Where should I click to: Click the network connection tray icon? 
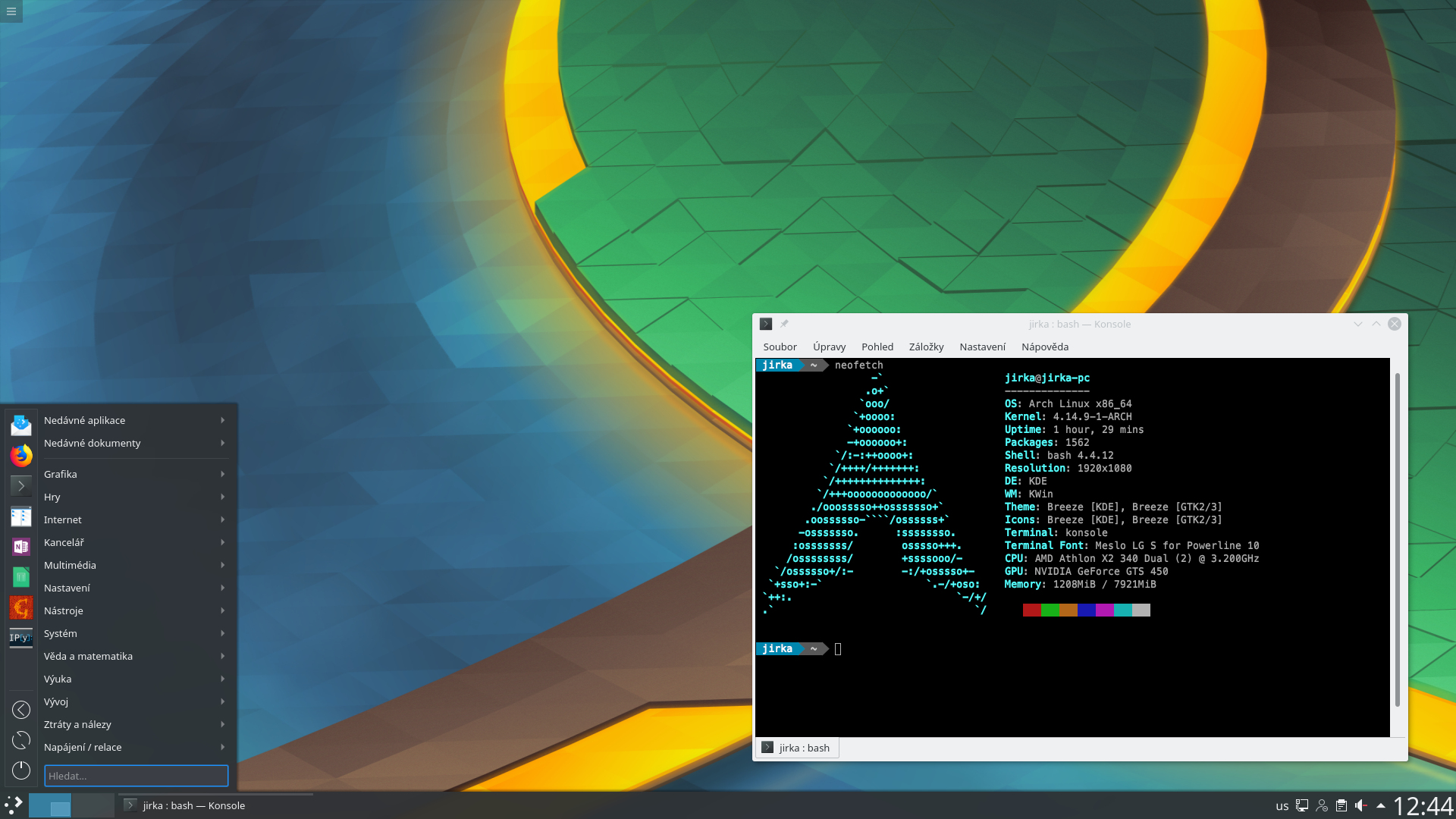click(x=1302, y=805)
